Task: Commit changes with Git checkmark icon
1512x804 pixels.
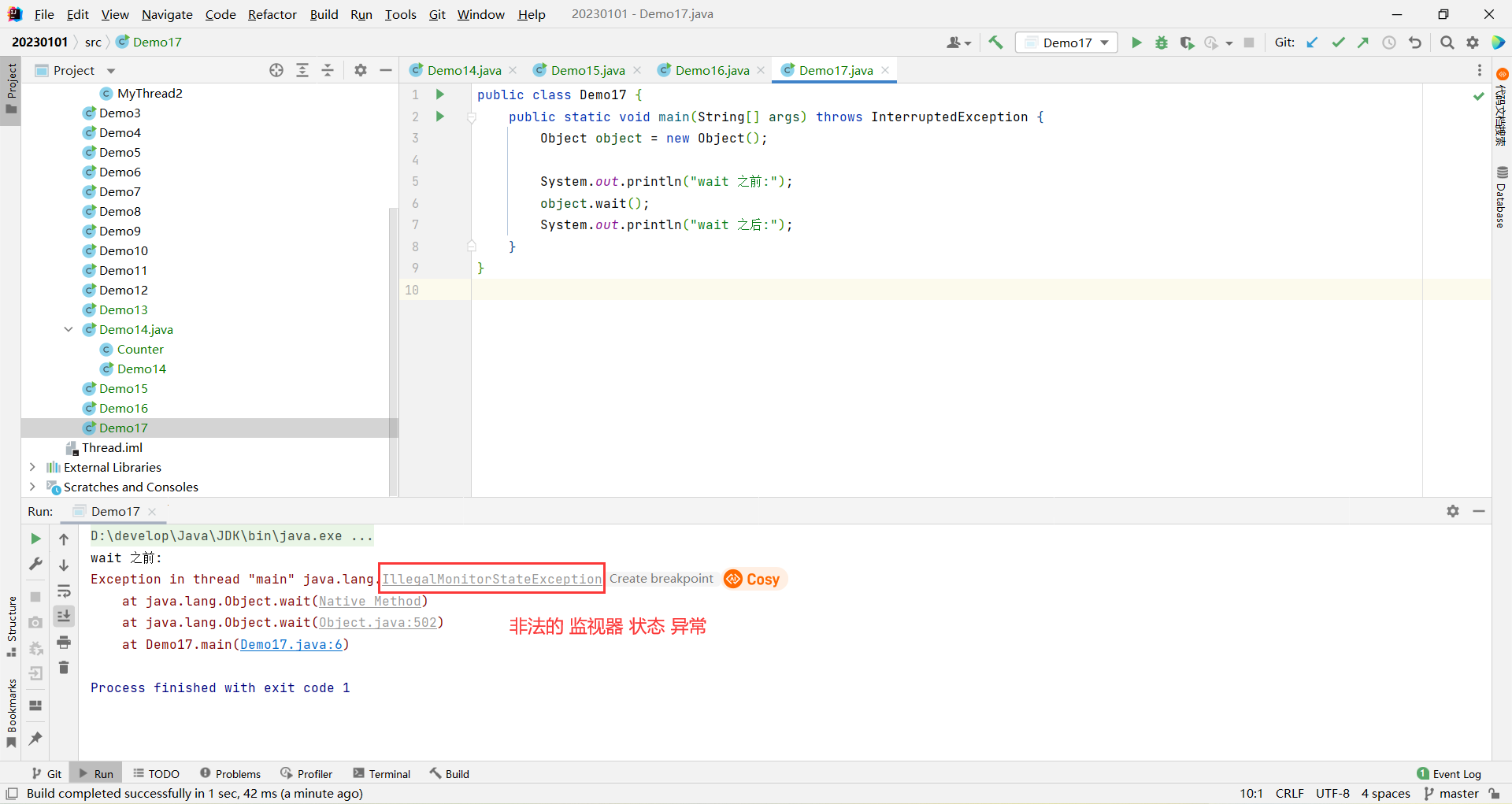Action: (x=1338, y=43)
